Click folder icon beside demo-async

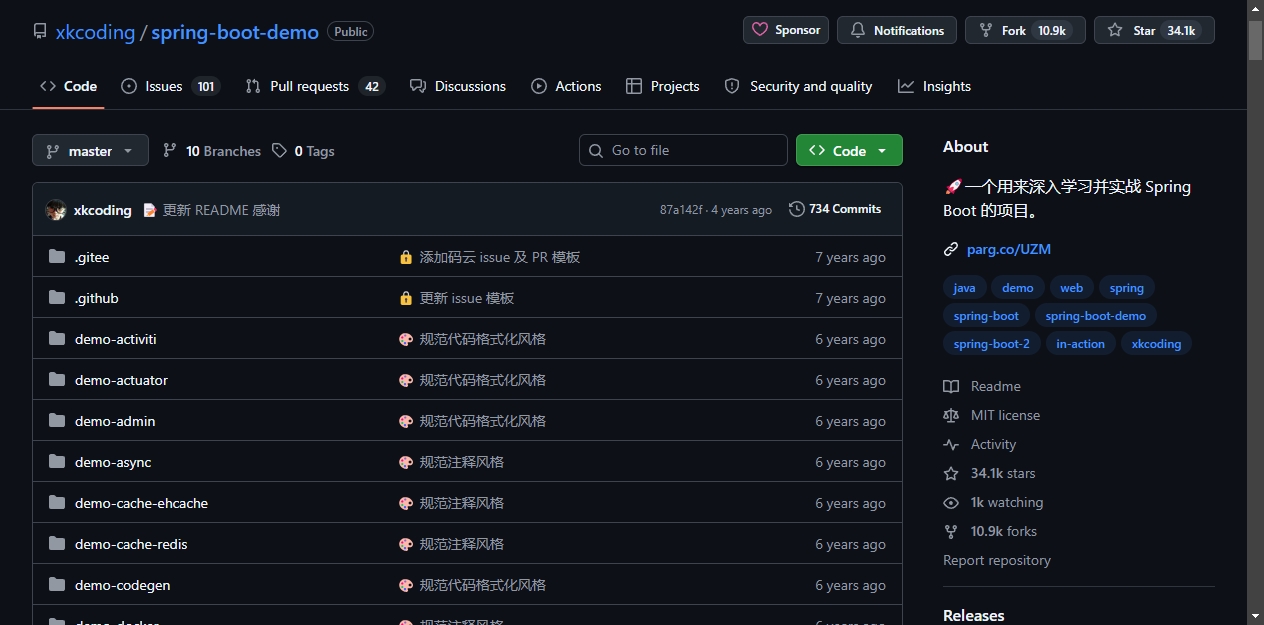tap(57, 462)
